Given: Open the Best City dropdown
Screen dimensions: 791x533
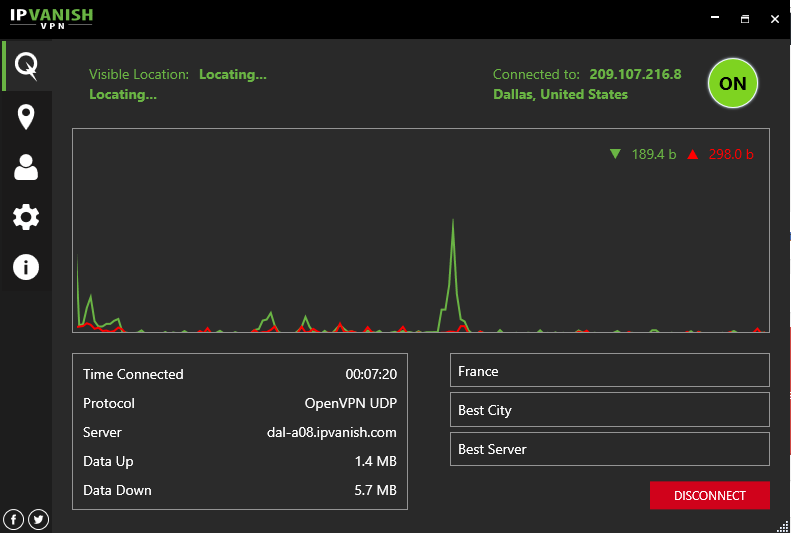Looking at the screenshot, I should [x=609, y=409].
